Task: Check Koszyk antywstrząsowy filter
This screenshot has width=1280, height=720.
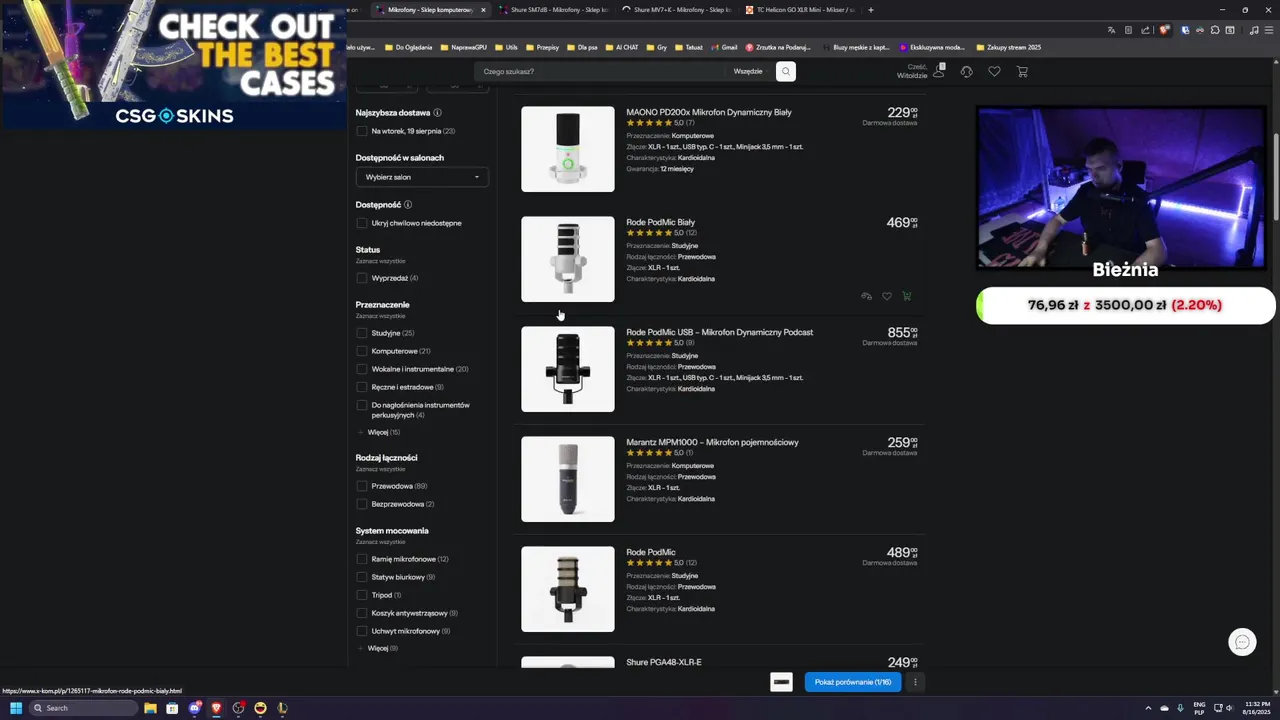Action: click(362, 613)
